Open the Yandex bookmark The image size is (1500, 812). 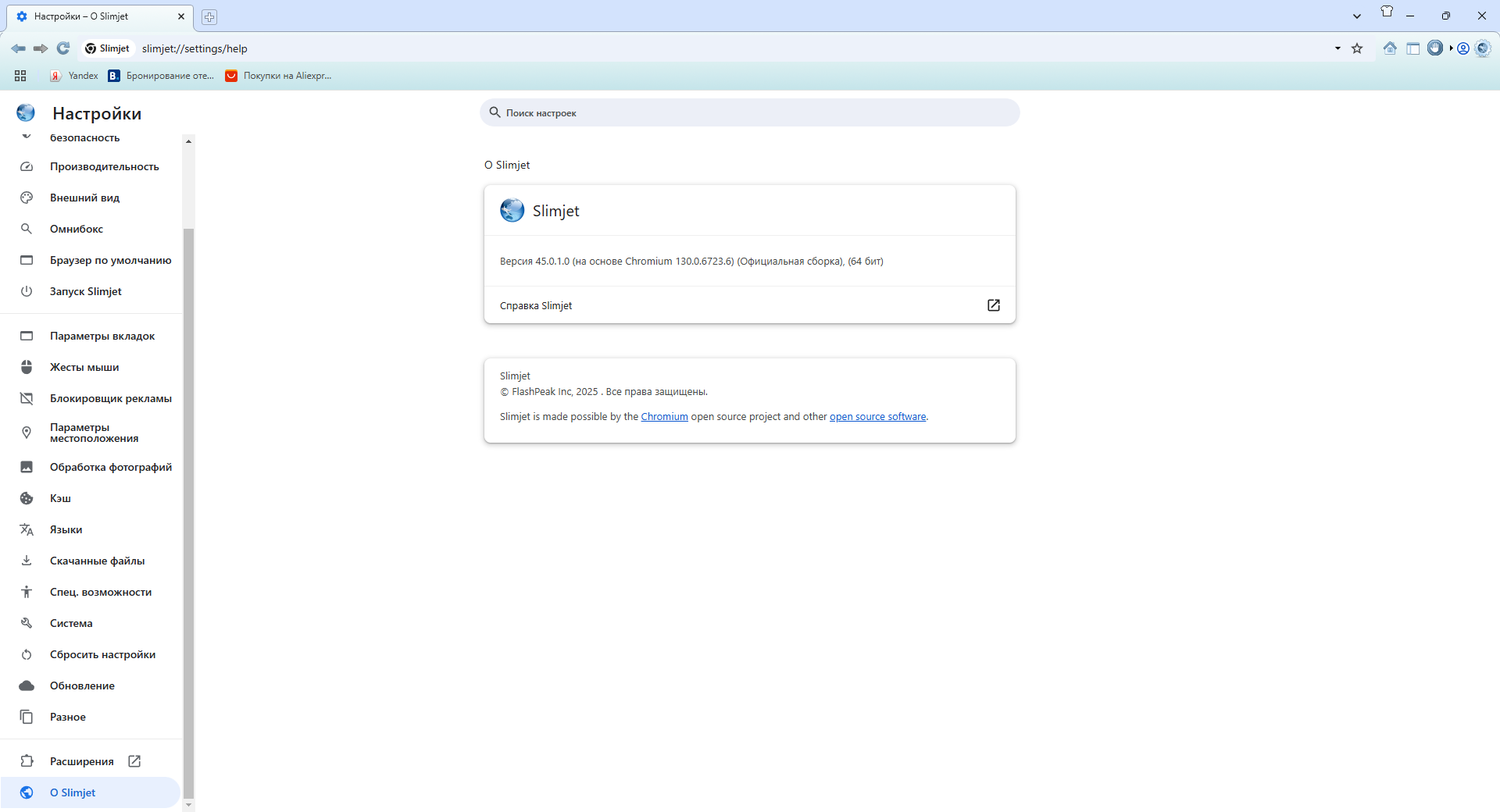[x=74, y=76]
